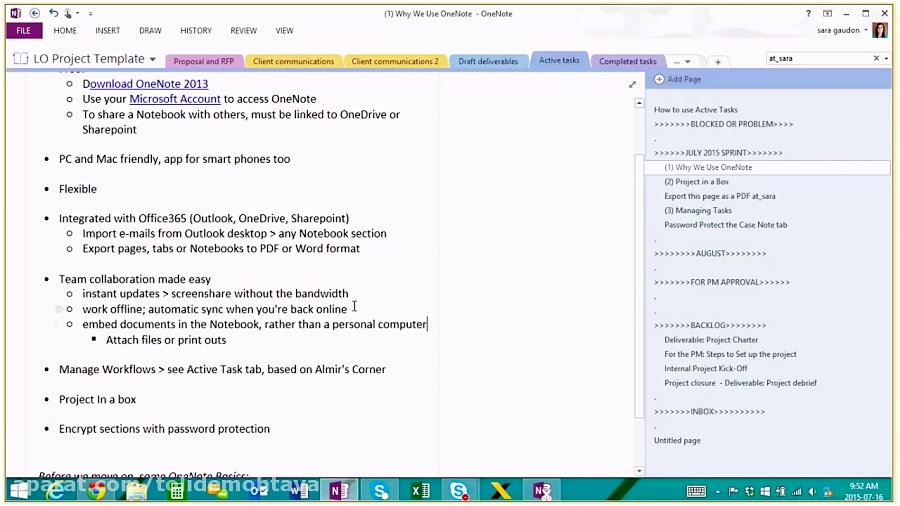Open the FILE backstage tab
The height and width of the screenshot is (506, 900).
[x=24, y=30]
